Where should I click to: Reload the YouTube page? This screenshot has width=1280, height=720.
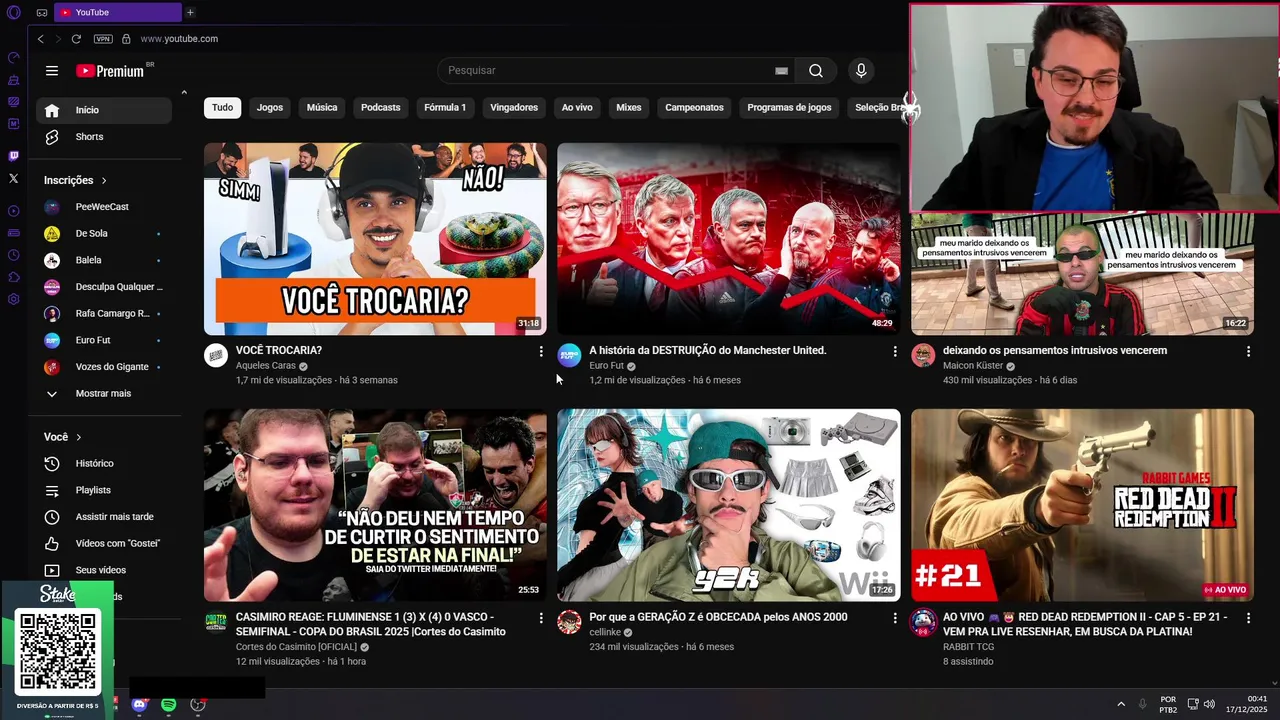click(x=76, y=39)
